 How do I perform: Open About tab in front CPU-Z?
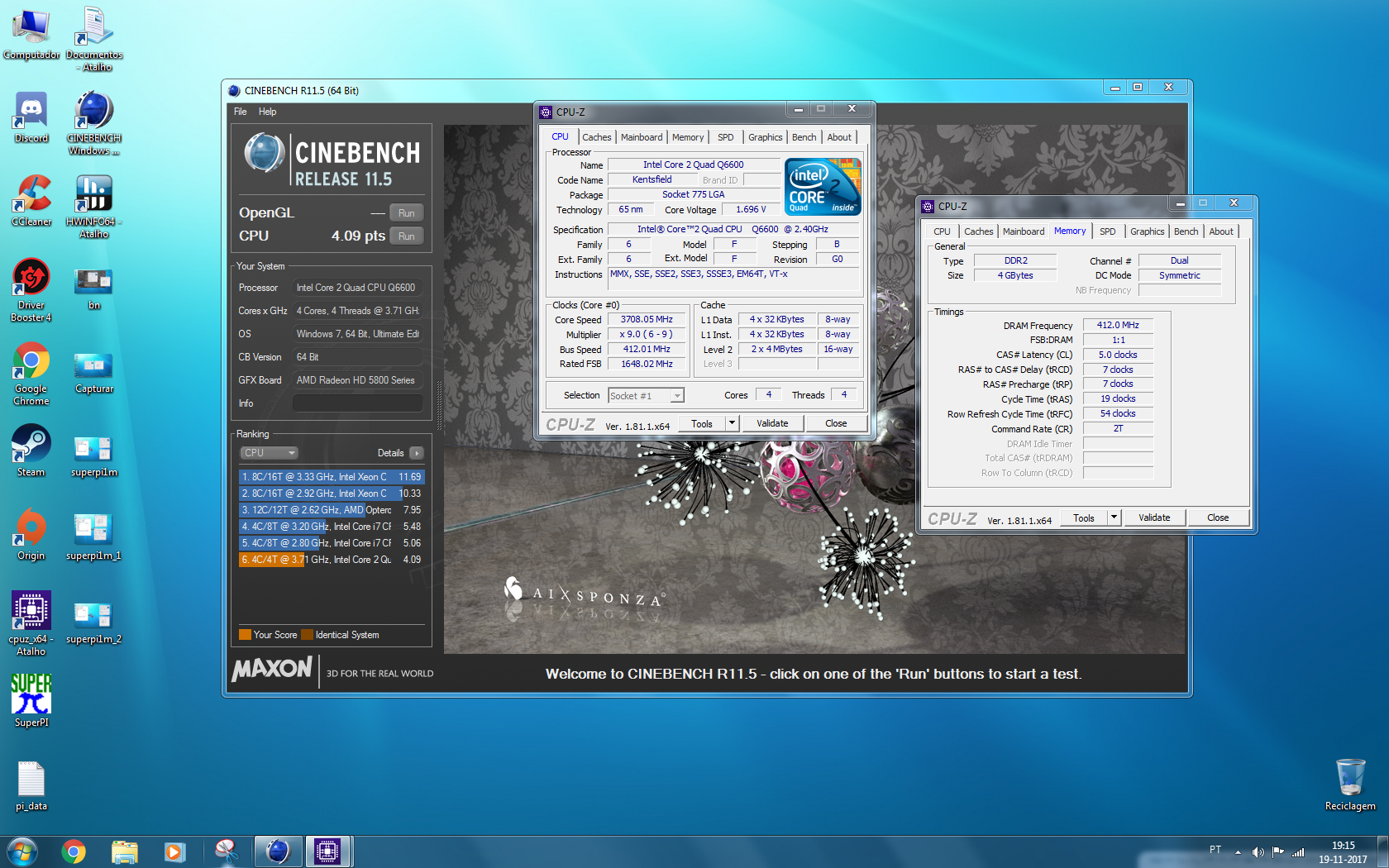839,137
